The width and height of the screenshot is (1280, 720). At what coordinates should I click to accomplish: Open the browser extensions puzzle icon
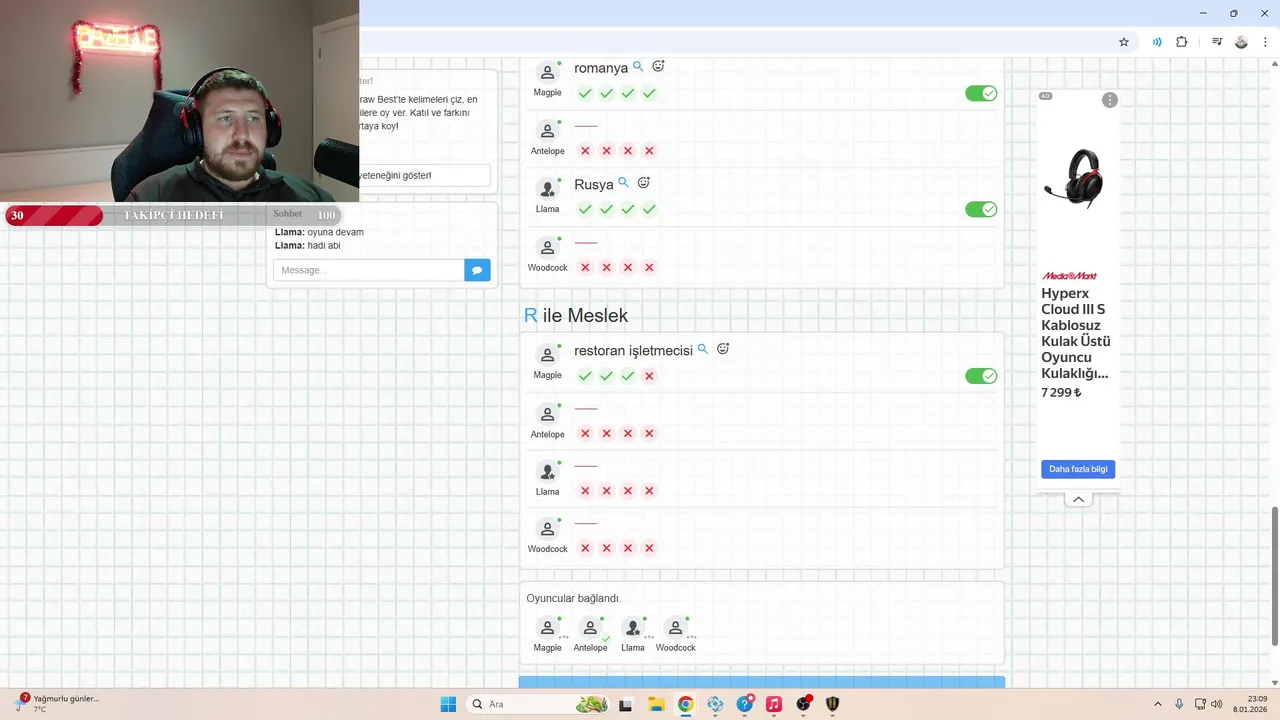click(x=1182, y=42)
